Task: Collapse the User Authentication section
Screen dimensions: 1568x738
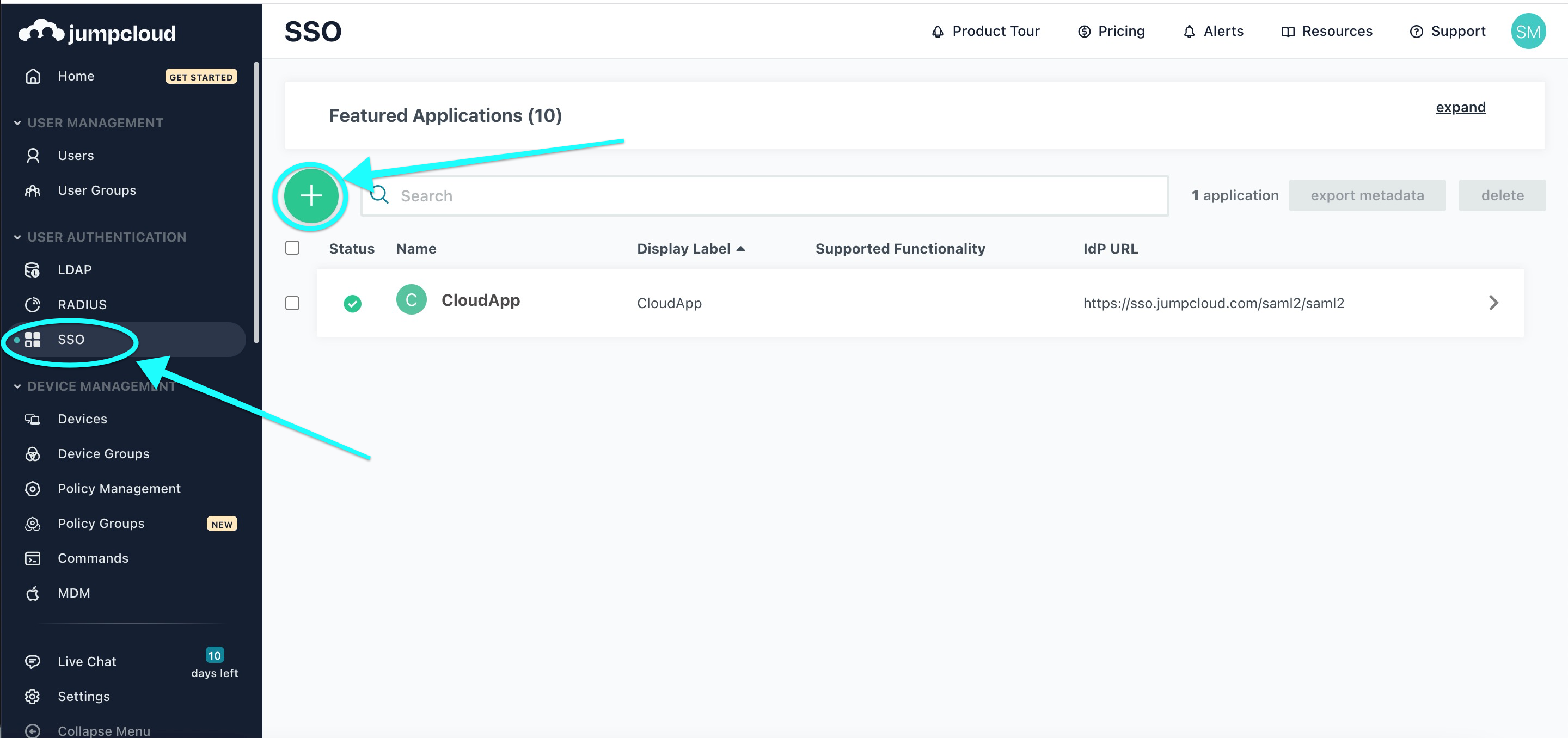Action: [17, 237]
